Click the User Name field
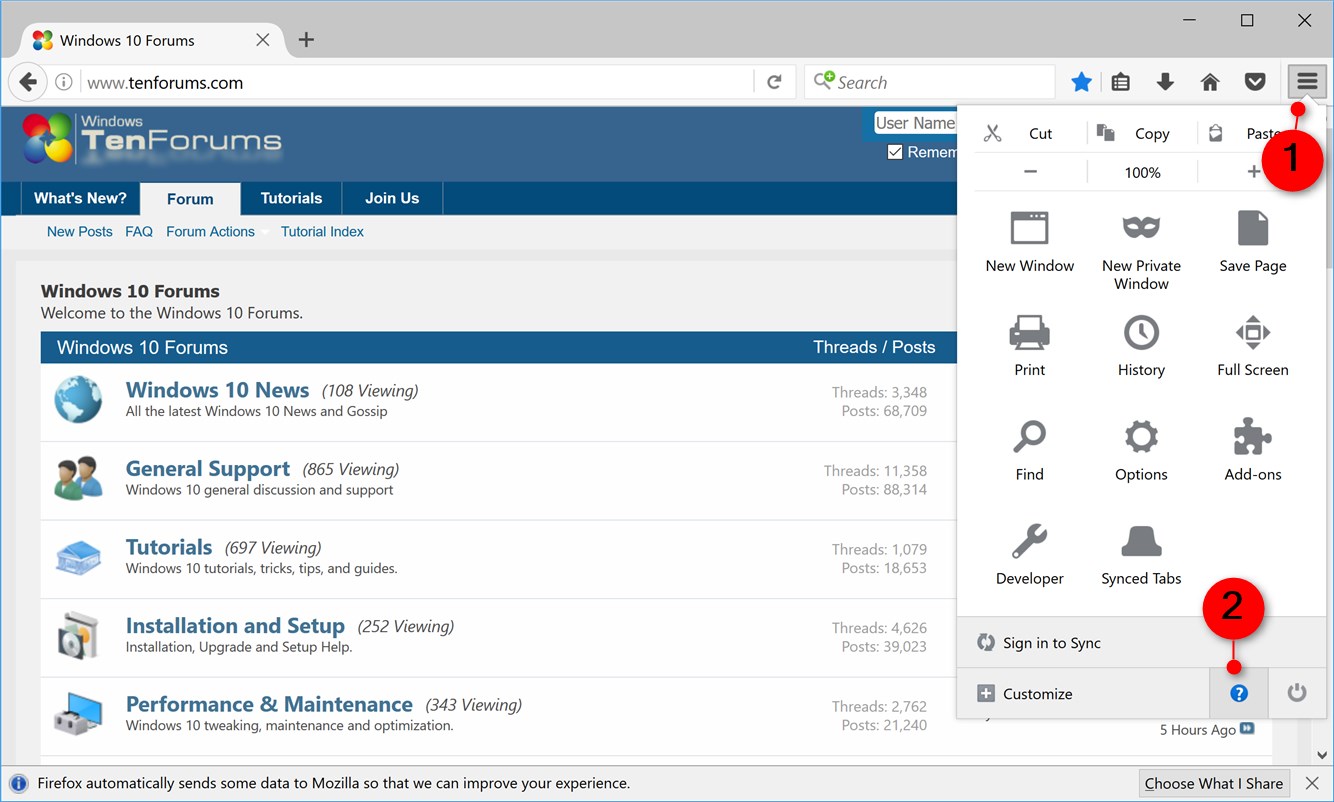This screenshot has width=1334, height=802. click(x=914, y=123)
